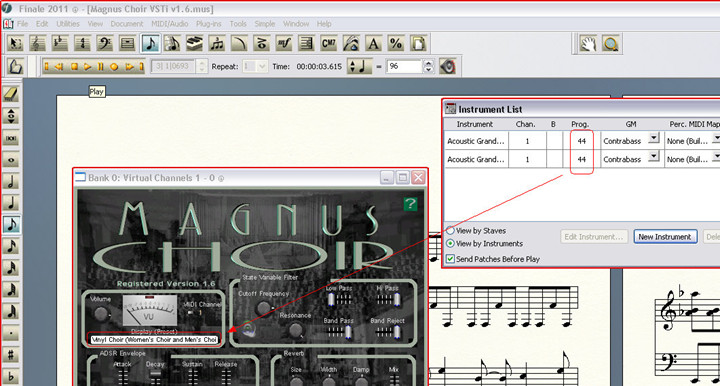The image size is (720, 386).
Task: Choose the augmentation dot in palette
Action: coord(11,333)
